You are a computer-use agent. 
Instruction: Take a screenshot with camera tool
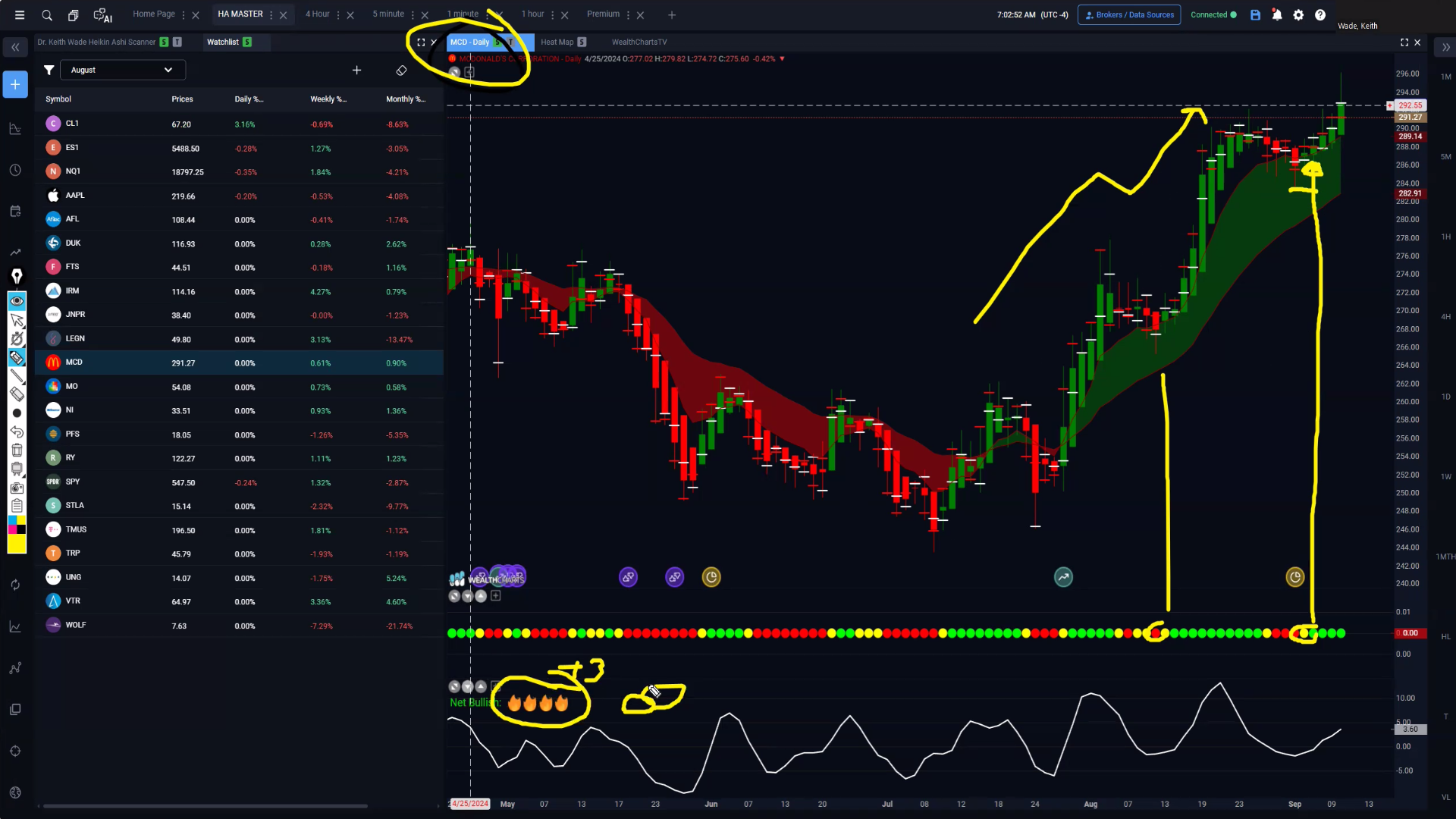click(x=17, y=488)
